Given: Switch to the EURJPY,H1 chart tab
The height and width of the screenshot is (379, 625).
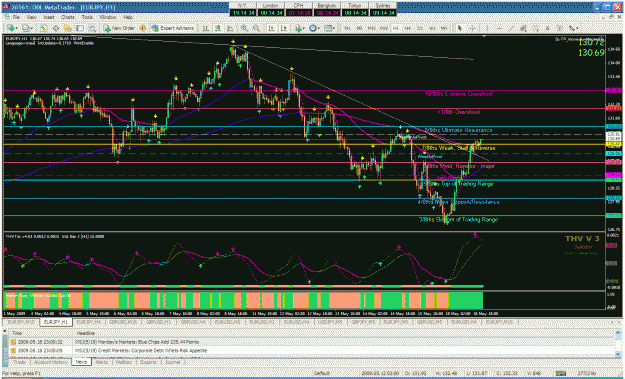Looking at the screenshot, I should coord(56,322).
